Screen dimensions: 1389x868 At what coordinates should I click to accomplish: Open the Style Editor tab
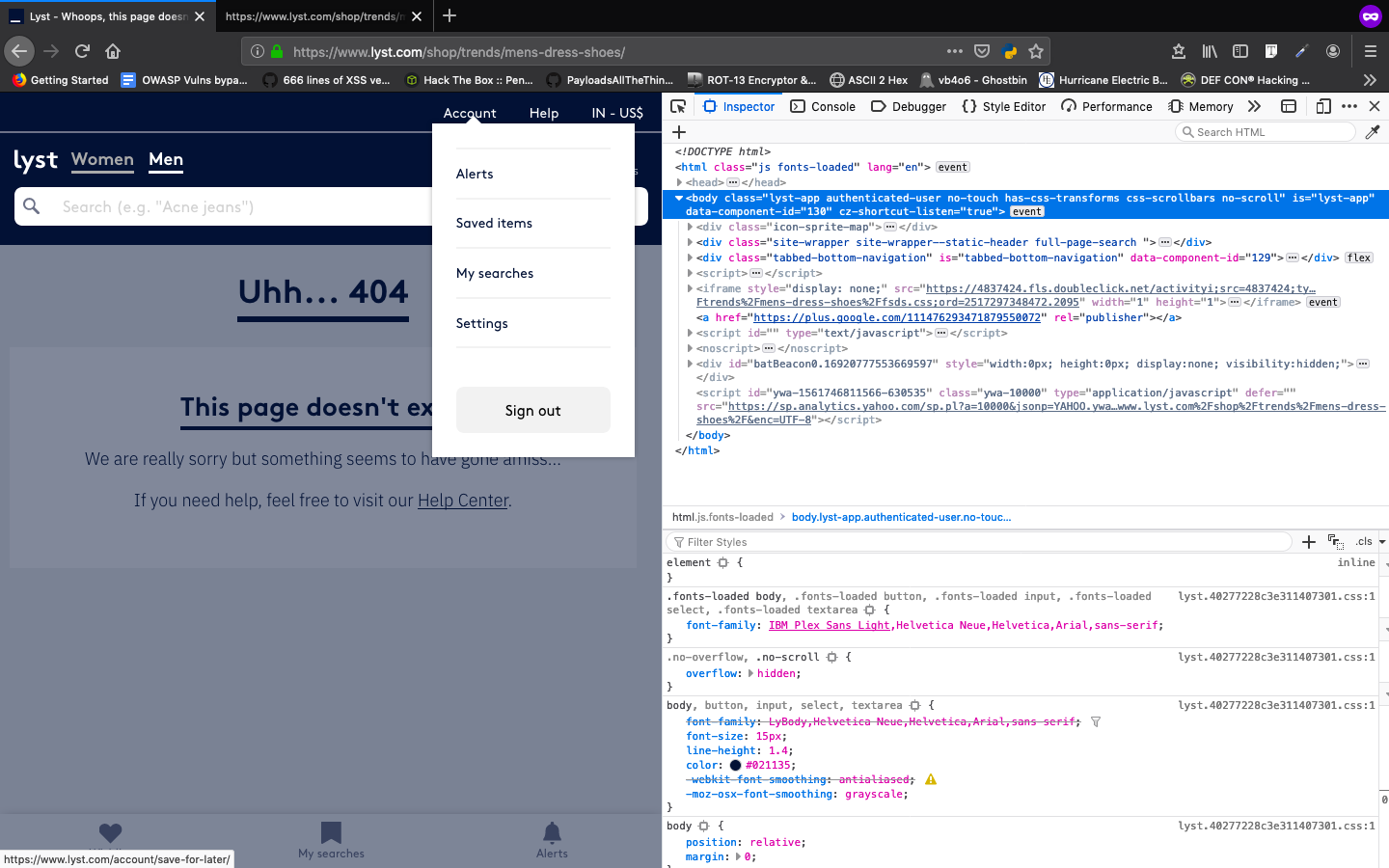tap(1003, 106)
